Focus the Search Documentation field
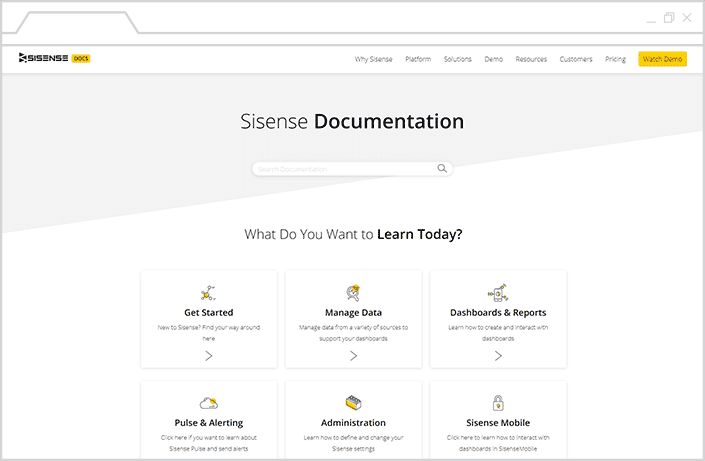Screen dimensions: 705x461 point(352,169)
